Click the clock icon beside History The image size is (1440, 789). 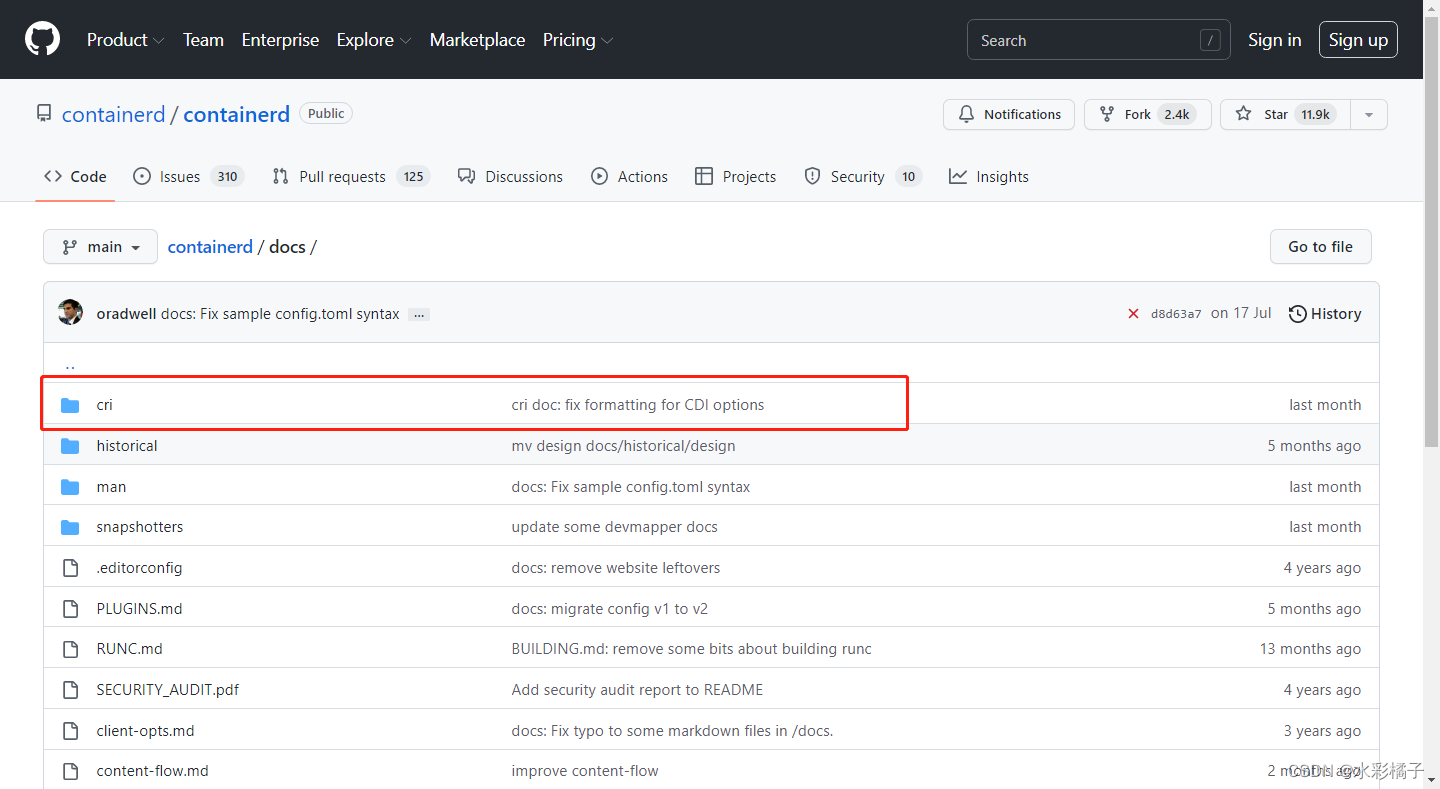coord(1297,314)
